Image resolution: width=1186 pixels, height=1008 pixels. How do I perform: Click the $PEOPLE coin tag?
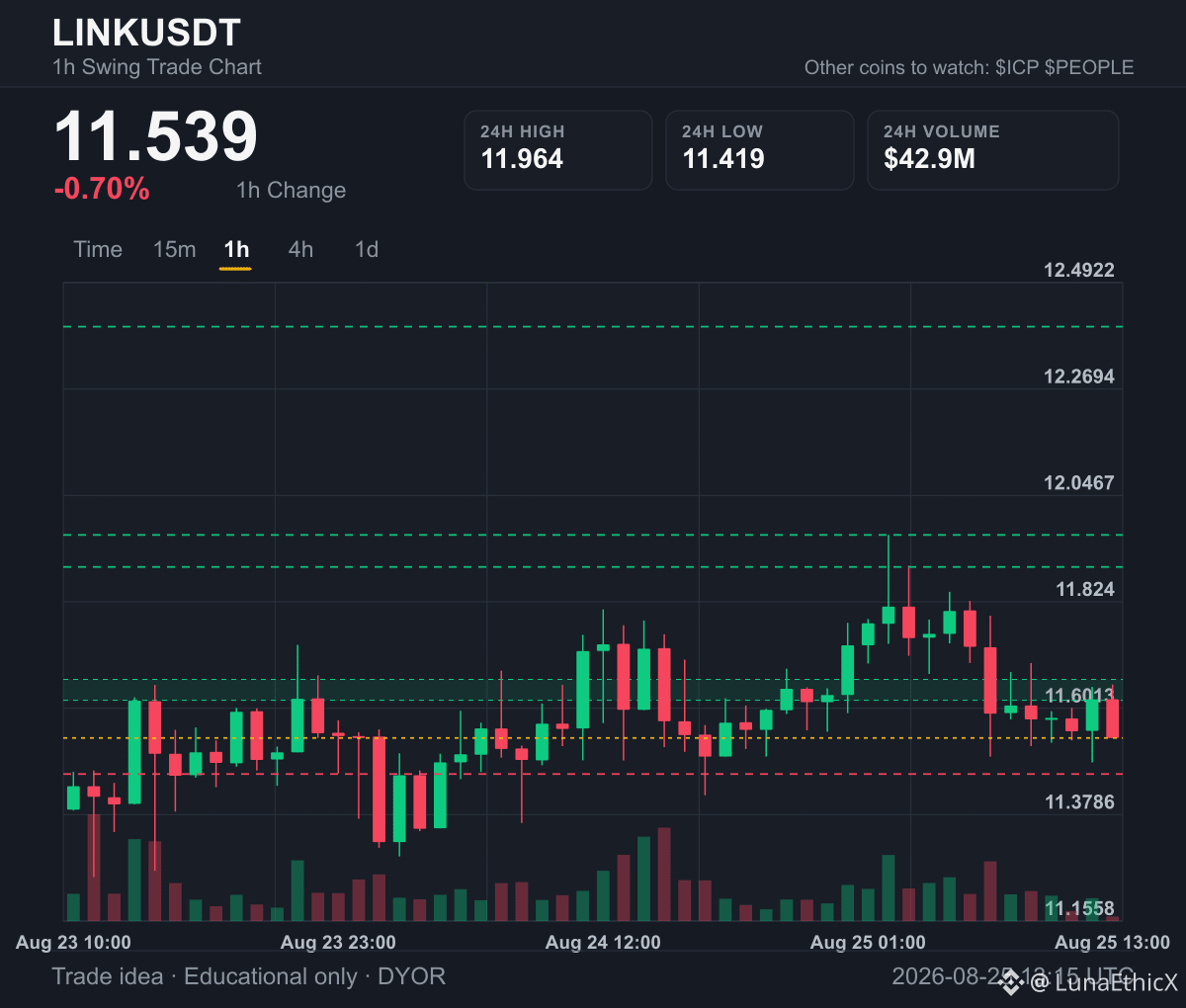(1089, 67)
